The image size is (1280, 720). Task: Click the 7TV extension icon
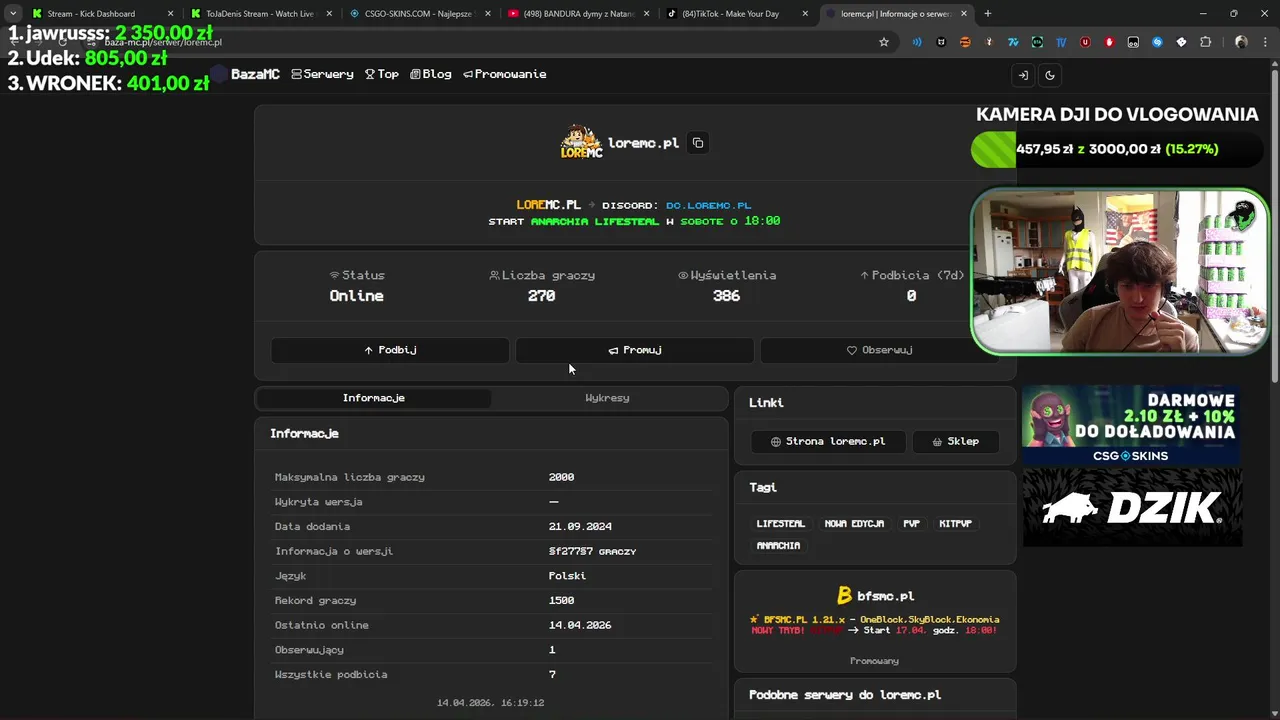(1013, 42)
